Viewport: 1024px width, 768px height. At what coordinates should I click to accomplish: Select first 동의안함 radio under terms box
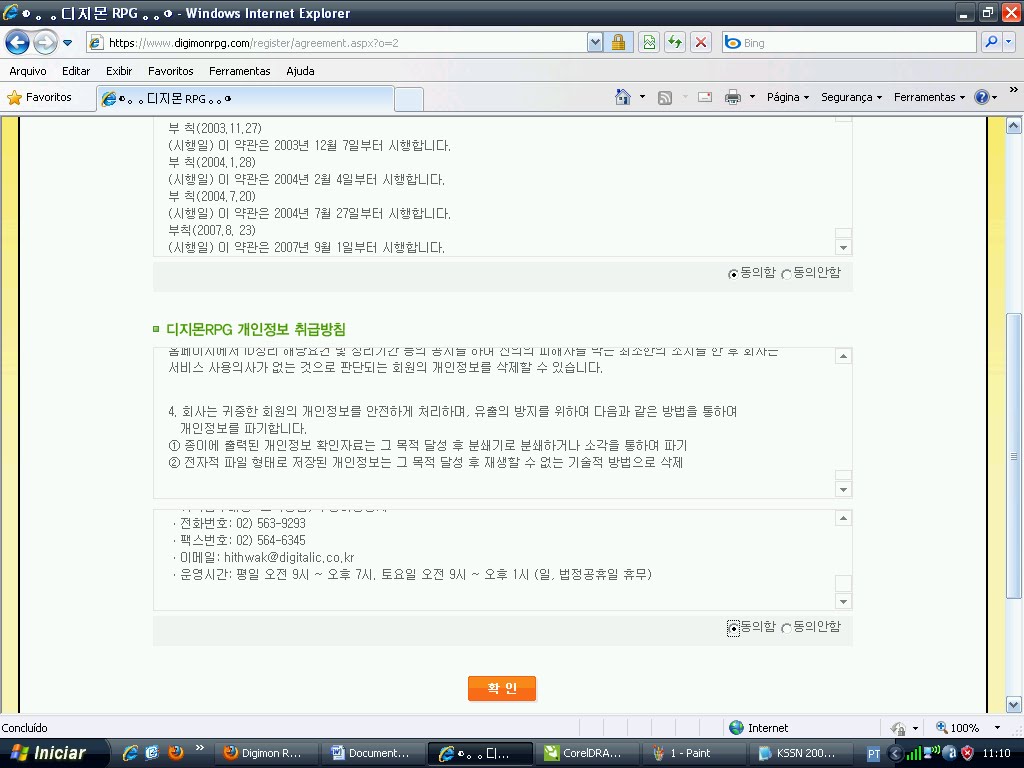click(786, 274)
